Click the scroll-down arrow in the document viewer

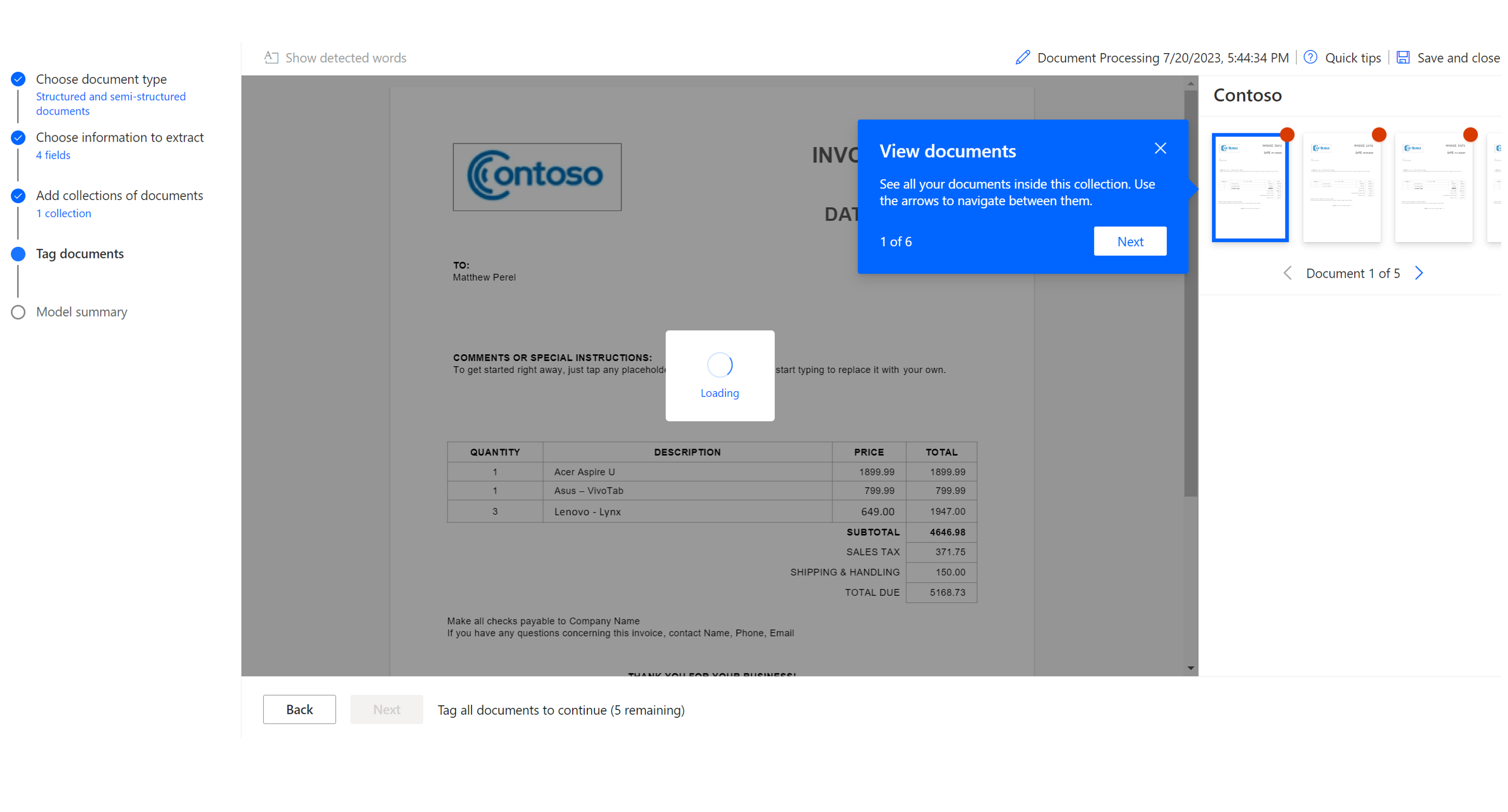[x=1190, y=668]
